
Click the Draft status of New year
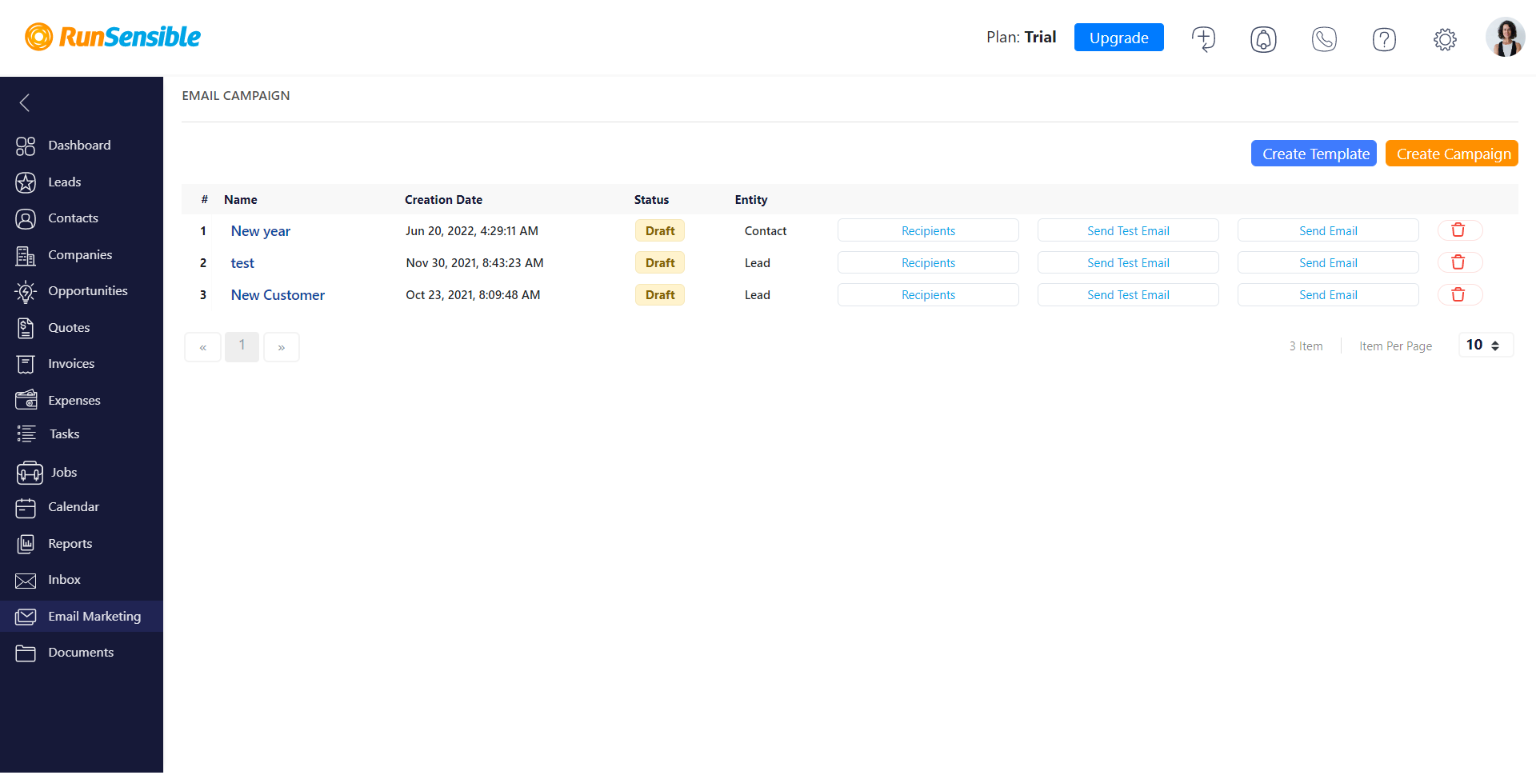click(x=660, y=231)
